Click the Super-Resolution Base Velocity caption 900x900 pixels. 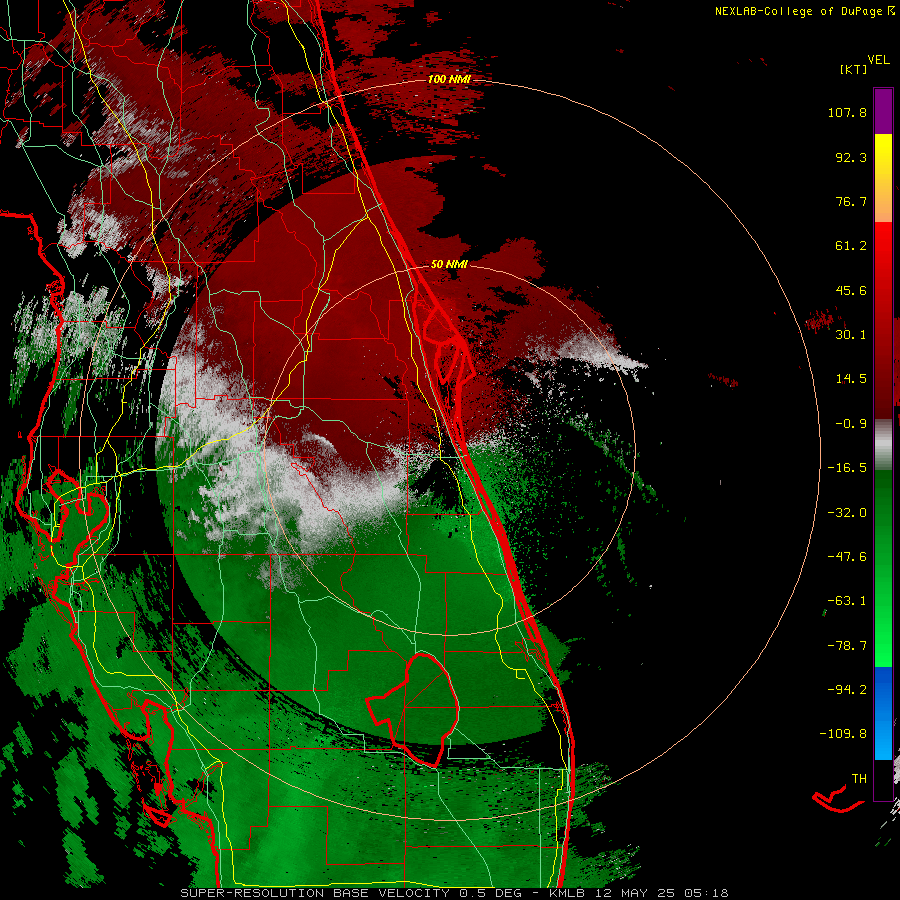point(454,893)
